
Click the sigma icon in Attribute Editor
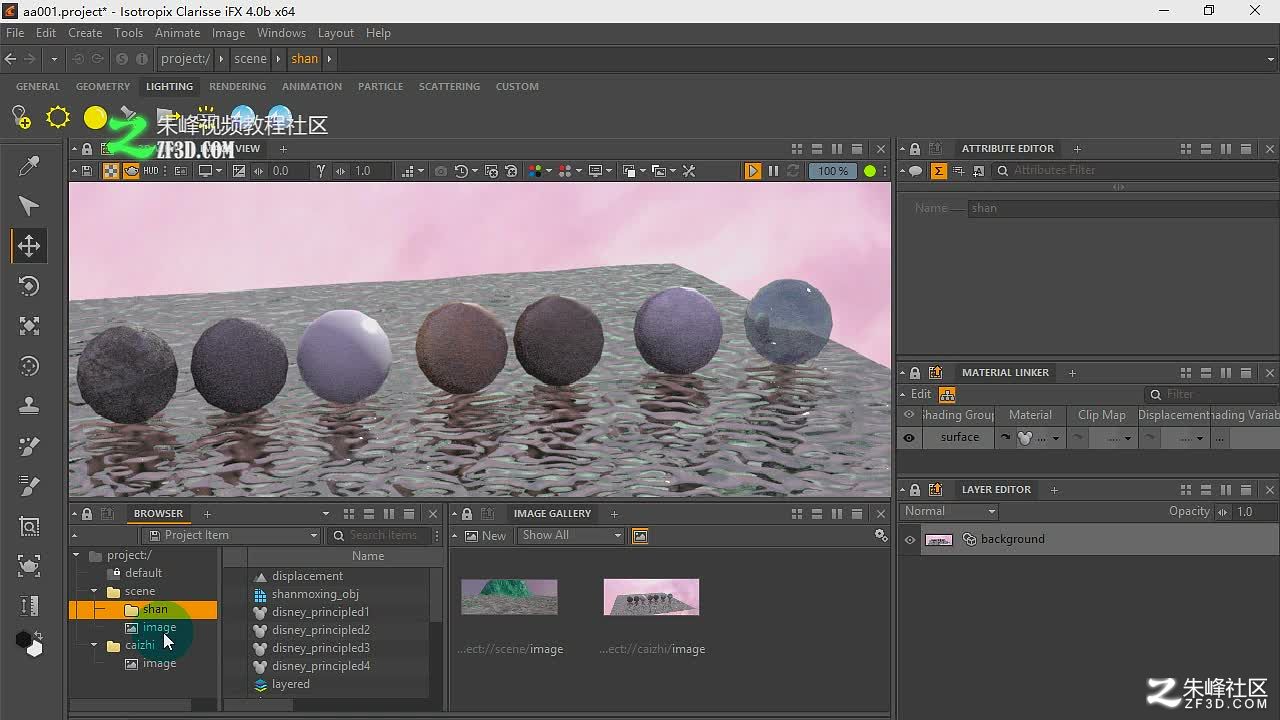coord(938,171)
